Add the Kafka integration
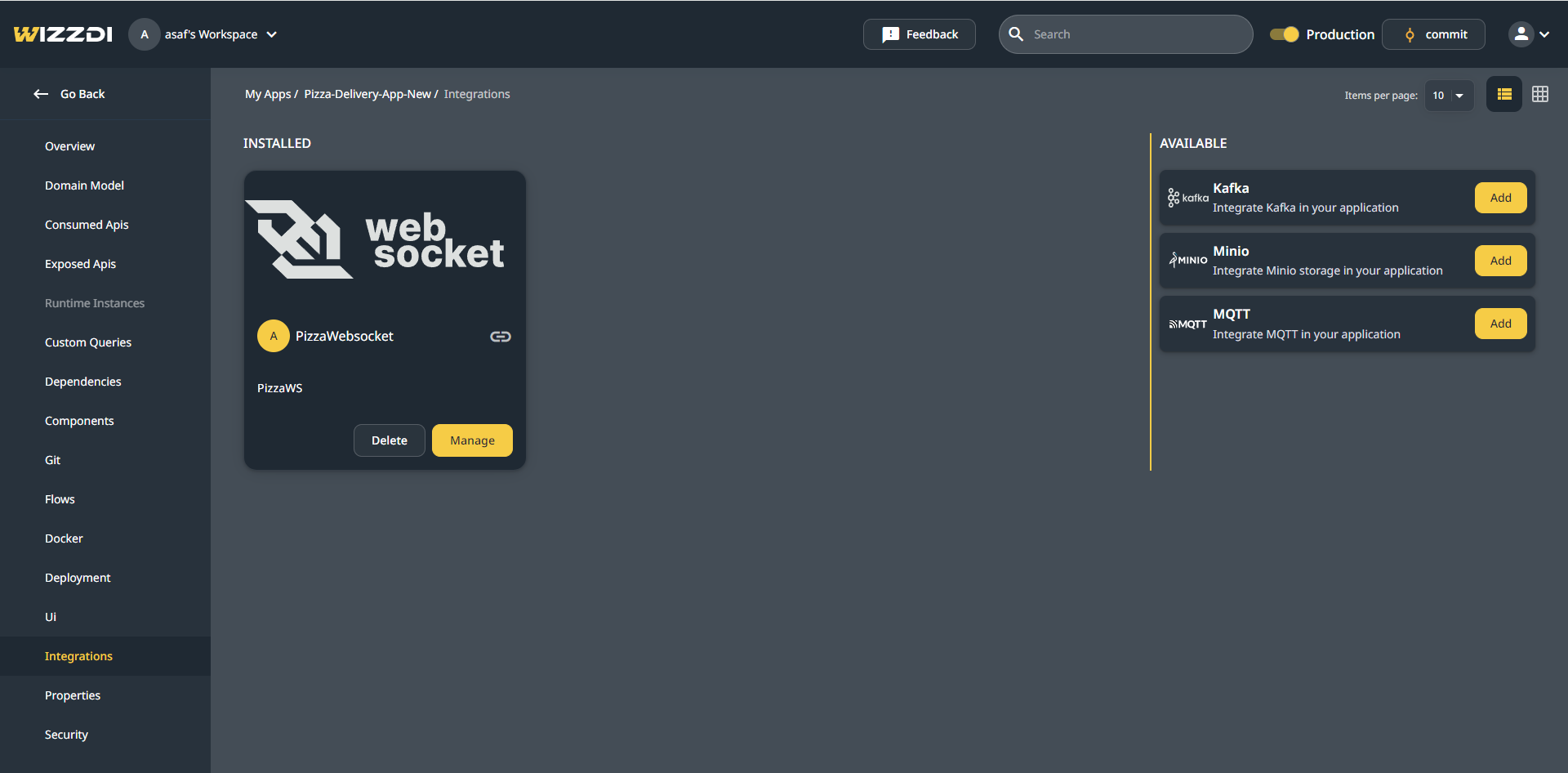 pos(1500,198)
